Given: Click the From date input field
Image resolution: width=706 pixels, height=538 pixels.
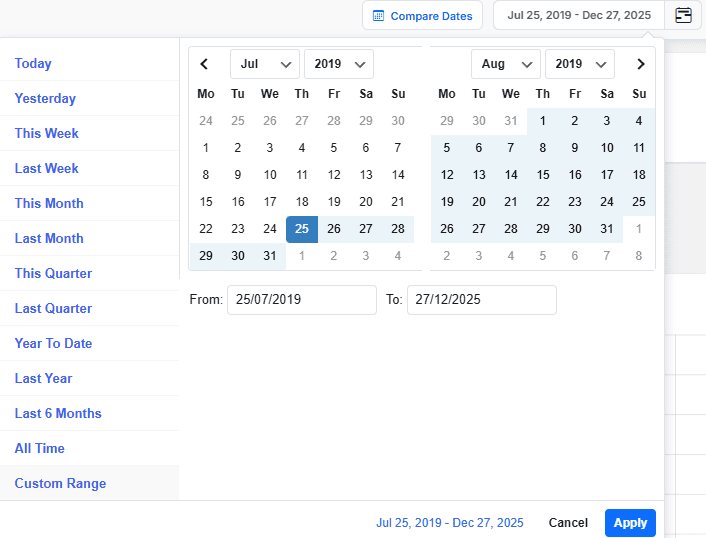Looking at the screenshot, I should click(x=302, y=300).
